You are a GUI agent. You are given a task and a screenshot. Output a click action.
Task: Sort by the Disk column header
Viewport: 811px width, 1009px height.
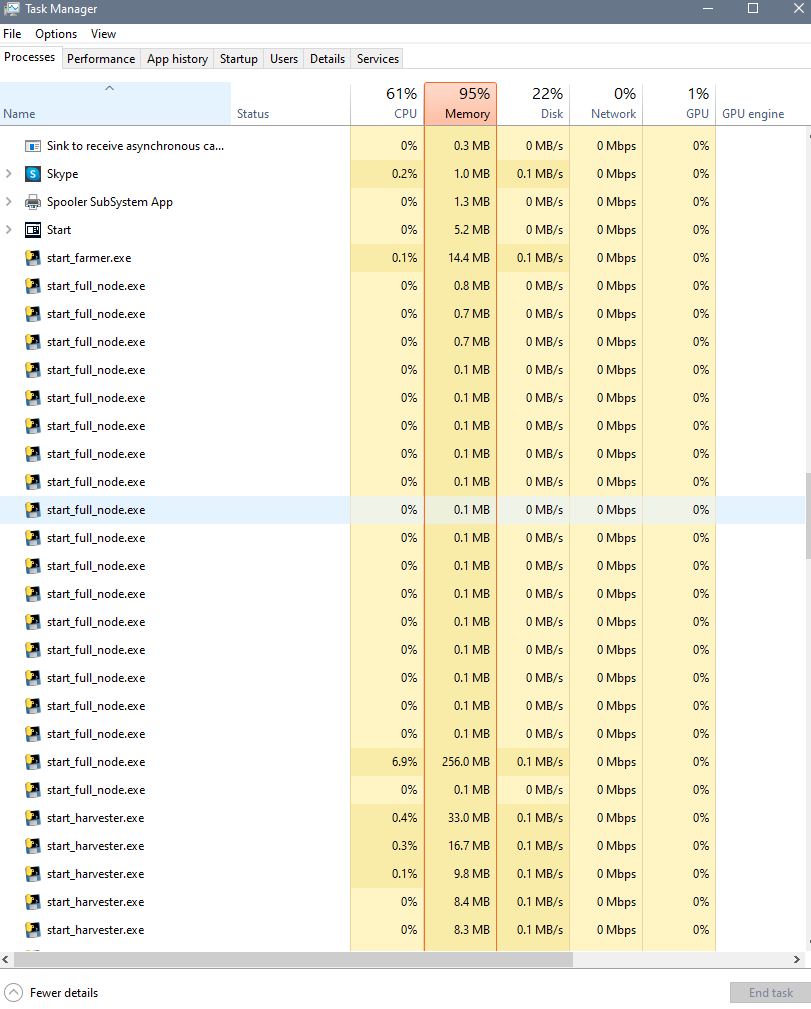pyautogui.click(x=534, y=104)
